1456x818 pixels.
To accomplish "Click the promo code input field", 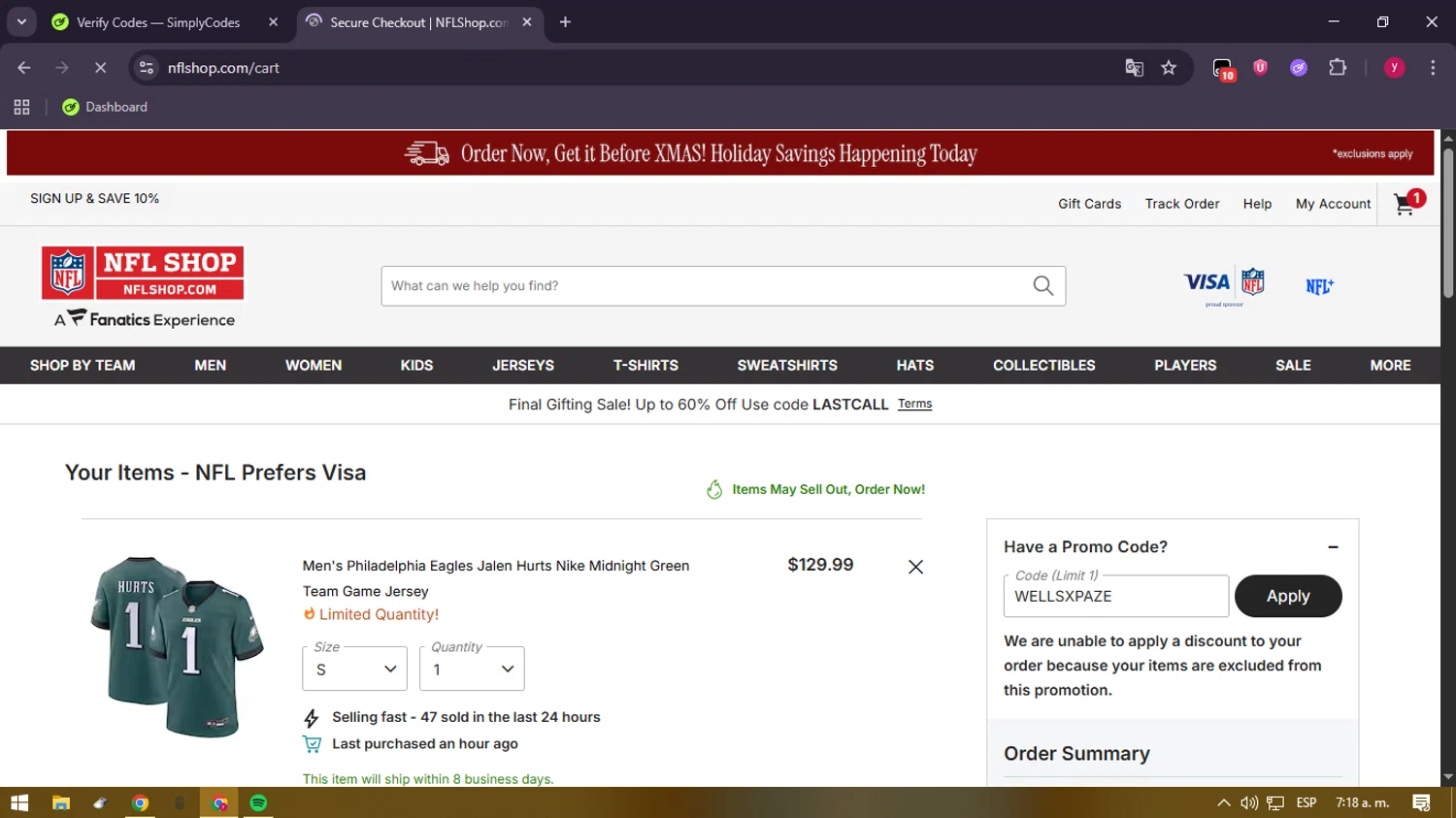I will click(1116, 596).
